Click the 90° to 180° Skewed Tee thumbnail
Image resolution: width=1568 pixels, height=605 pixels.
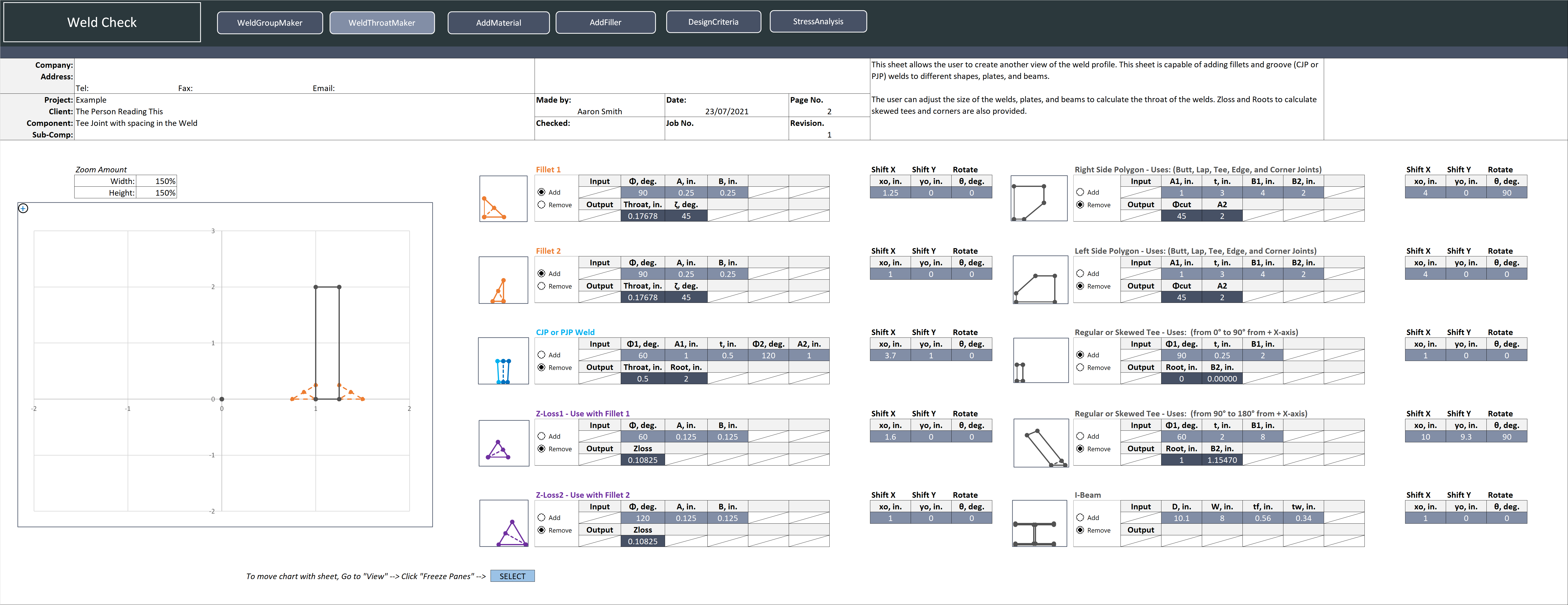point(1041,443)
